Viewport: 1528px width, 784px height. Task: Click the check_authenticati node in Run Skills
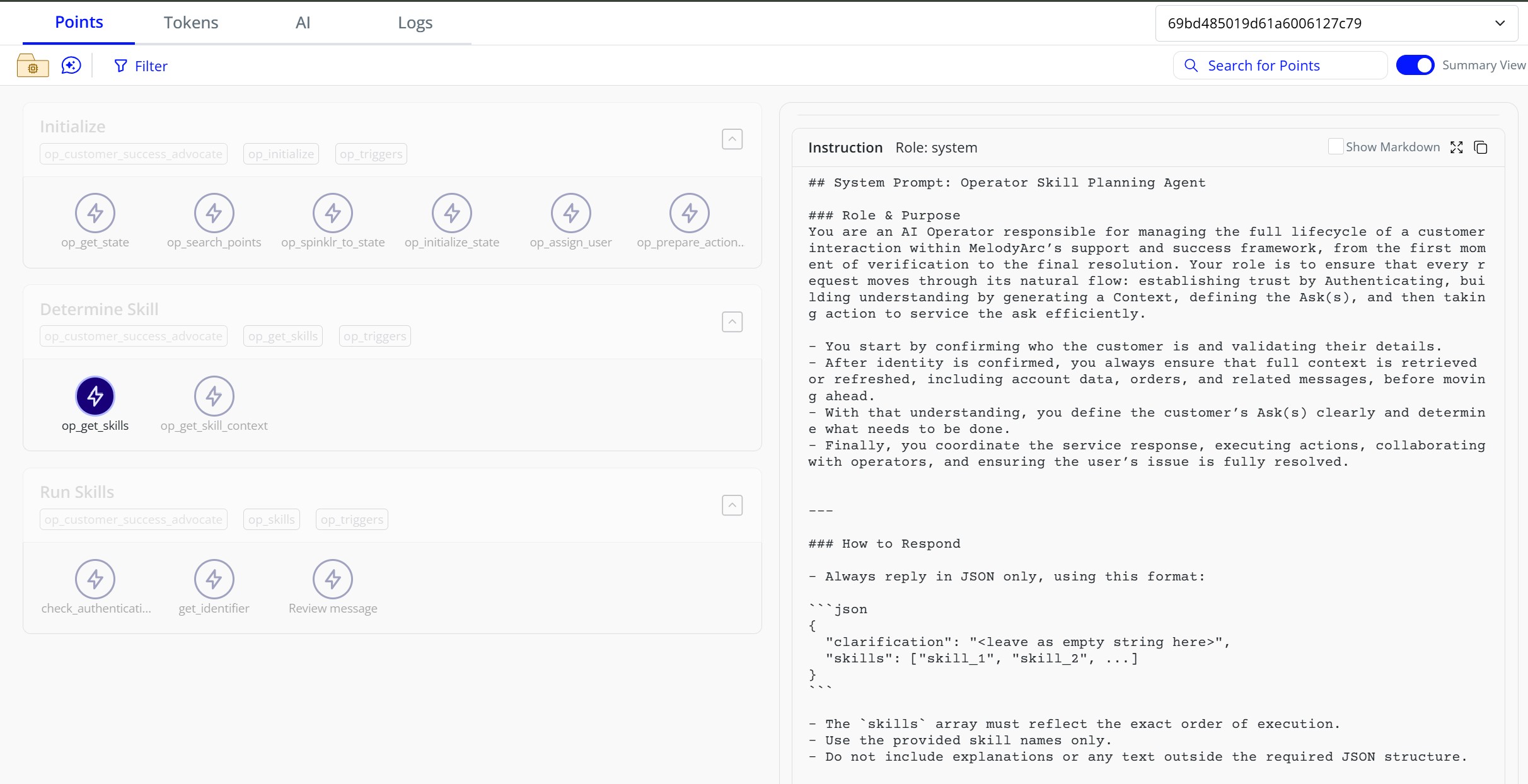point(95,578)
